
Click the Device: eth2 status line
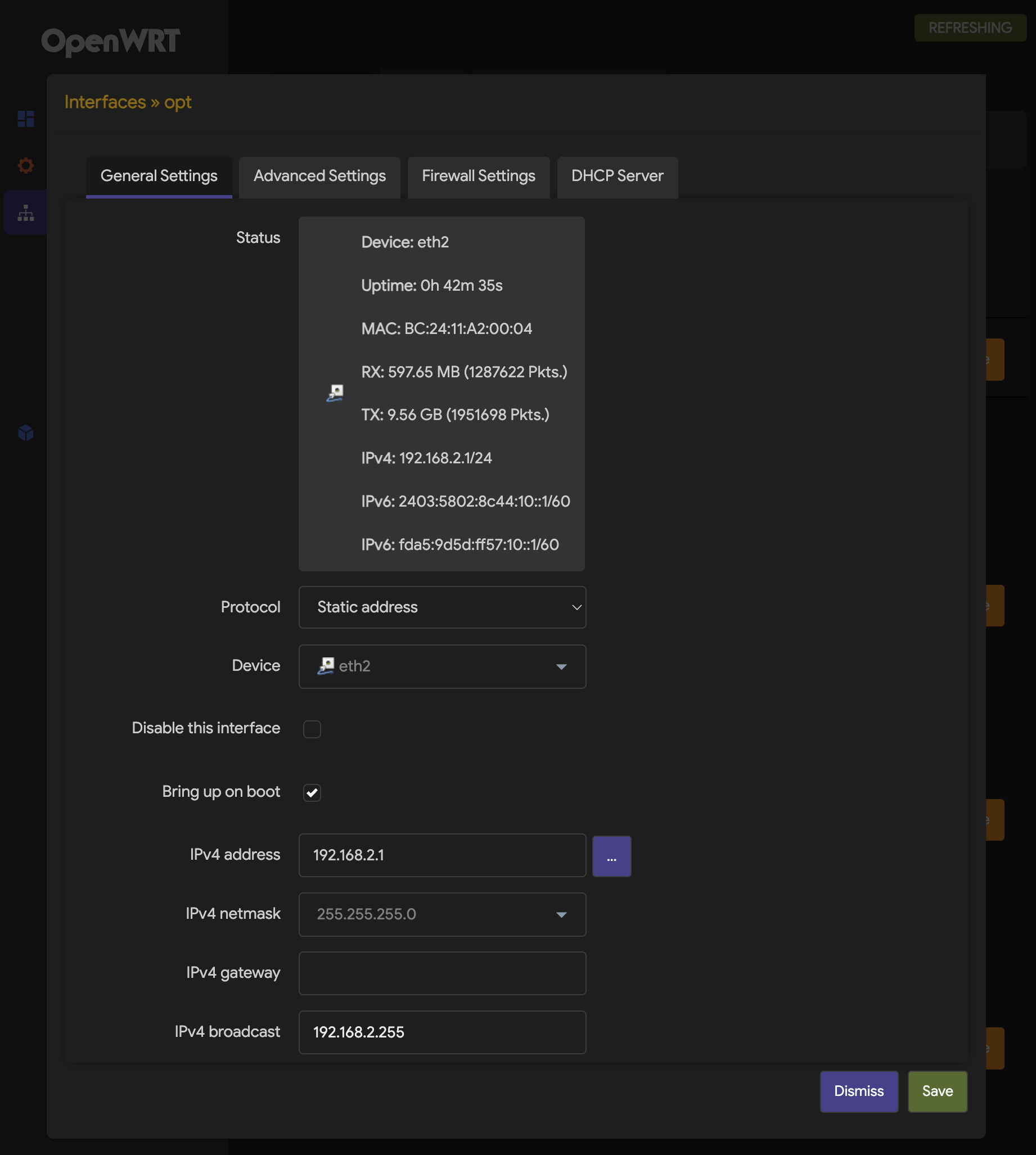pos(406,242)
